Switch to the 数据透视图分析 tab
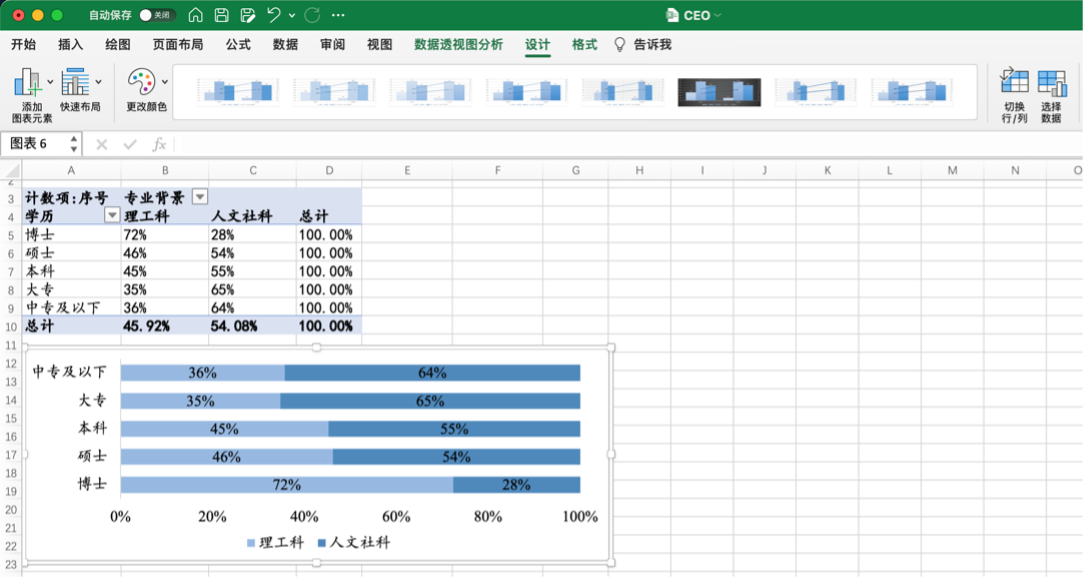Viewport: 1087px width, 580px height. (x=458, y=45)
